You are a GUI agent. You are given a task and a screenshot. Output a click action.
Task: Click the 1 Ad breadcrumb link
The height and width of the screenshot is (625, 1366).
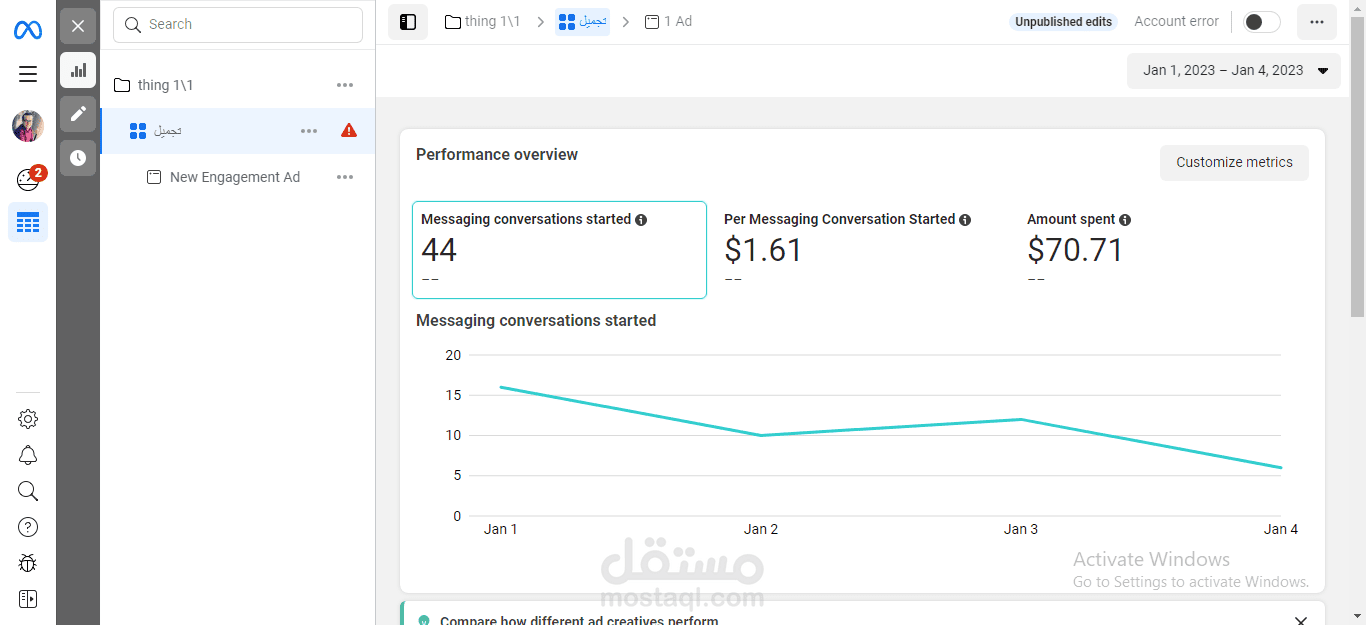click(x=669, y=22)
